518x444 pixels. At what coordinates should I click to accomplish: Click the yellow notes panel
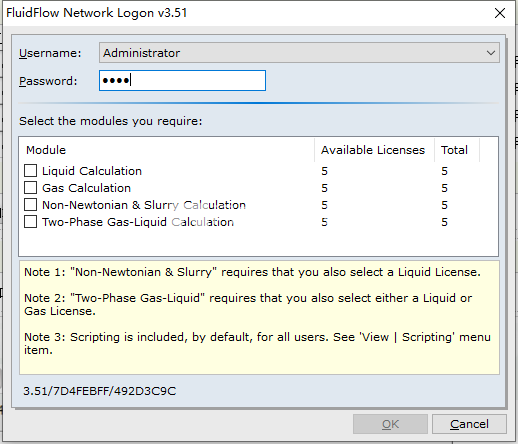(259, 318)
